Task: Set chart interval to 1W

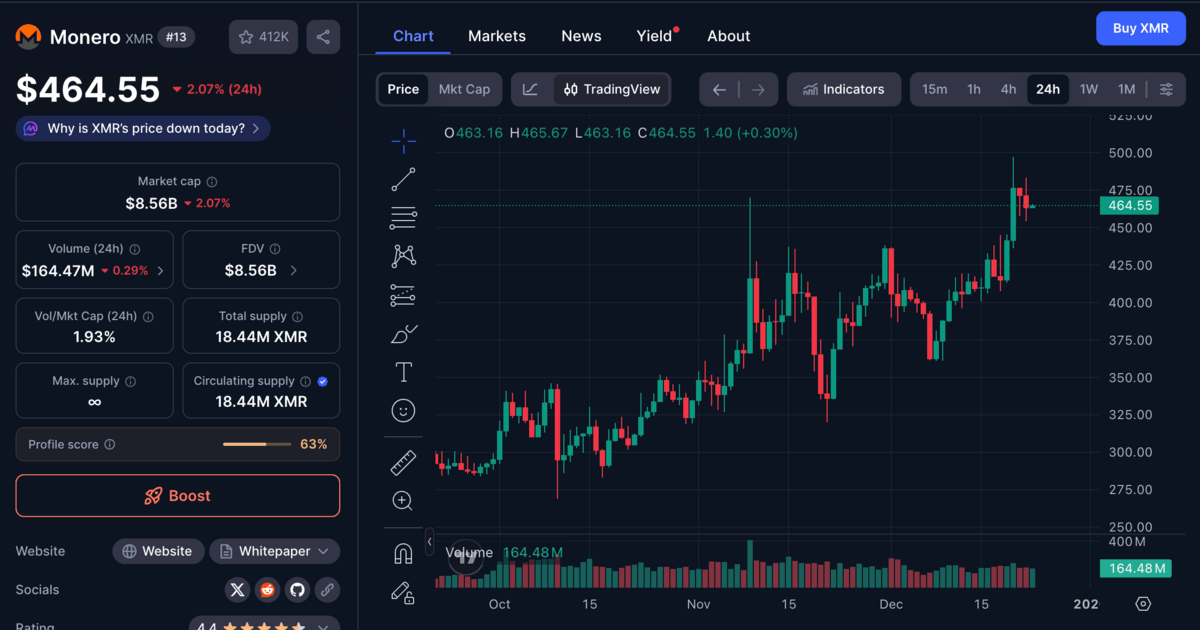Action: point(1088,89)
